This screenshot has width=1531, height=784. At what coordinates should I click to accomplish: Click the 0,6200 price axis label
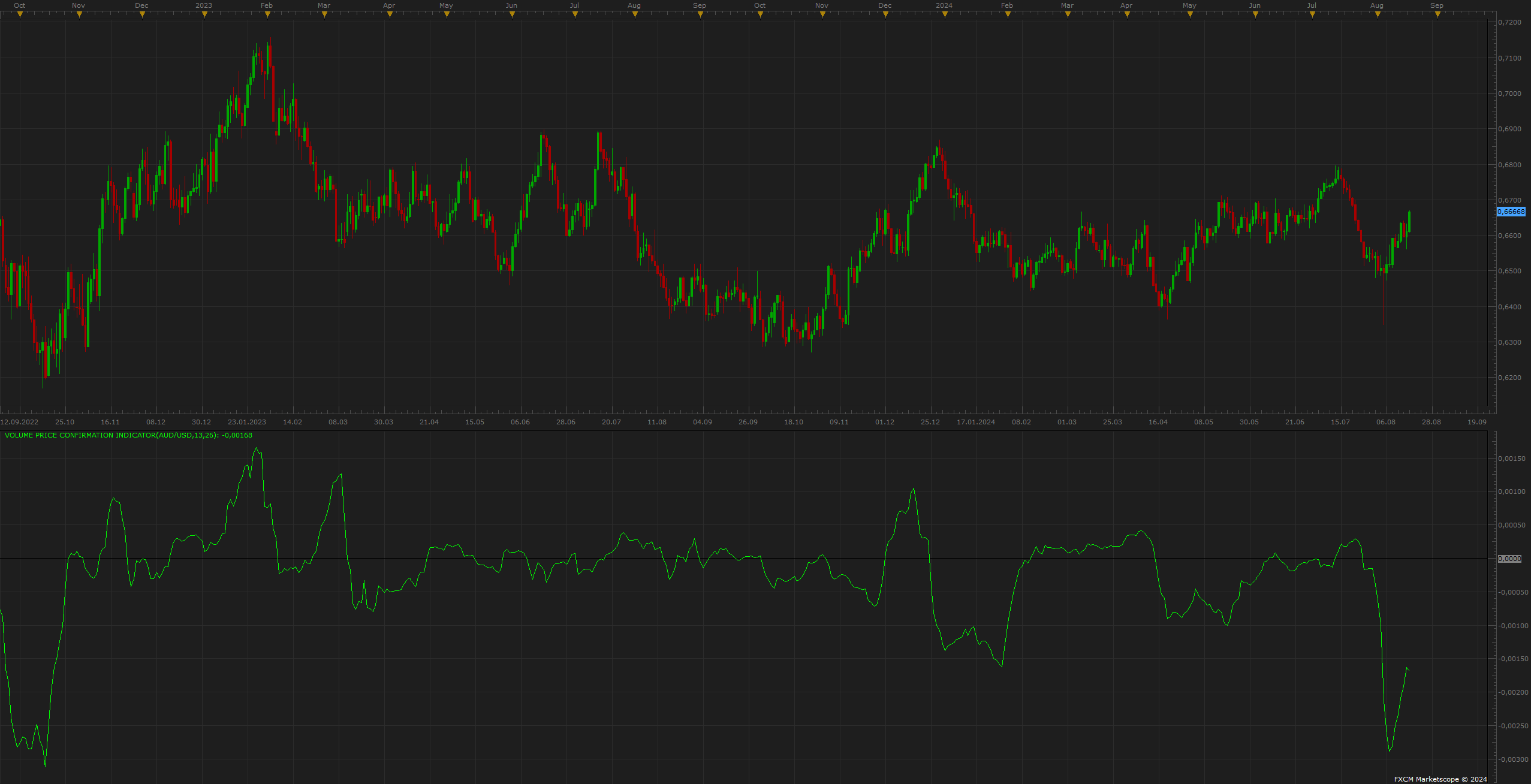(1509, 378)
